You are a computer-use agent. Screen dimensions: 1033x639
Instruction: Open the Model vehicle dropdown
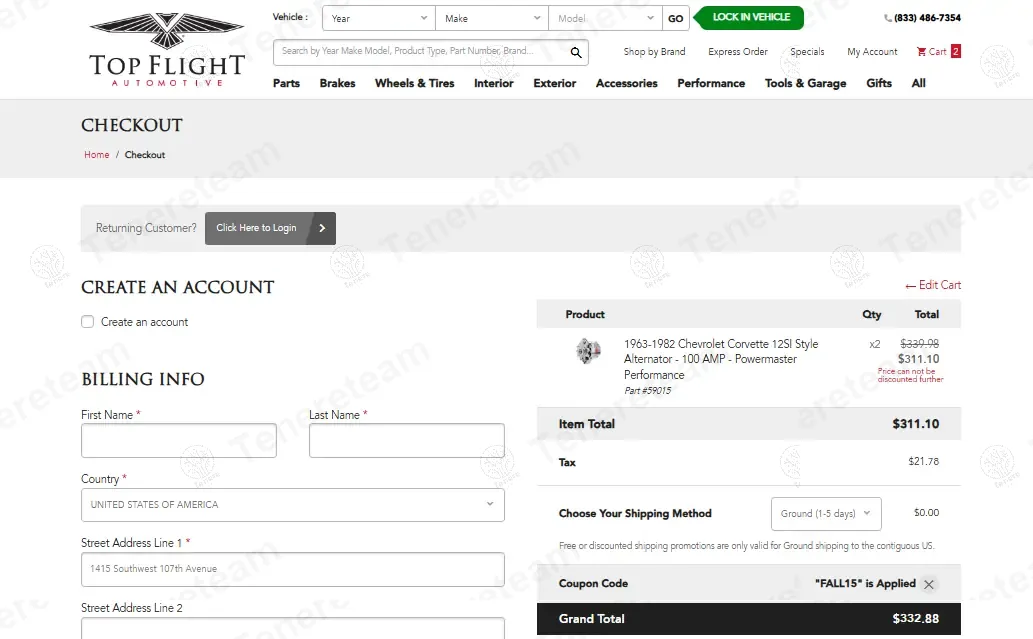click(605, 18)
